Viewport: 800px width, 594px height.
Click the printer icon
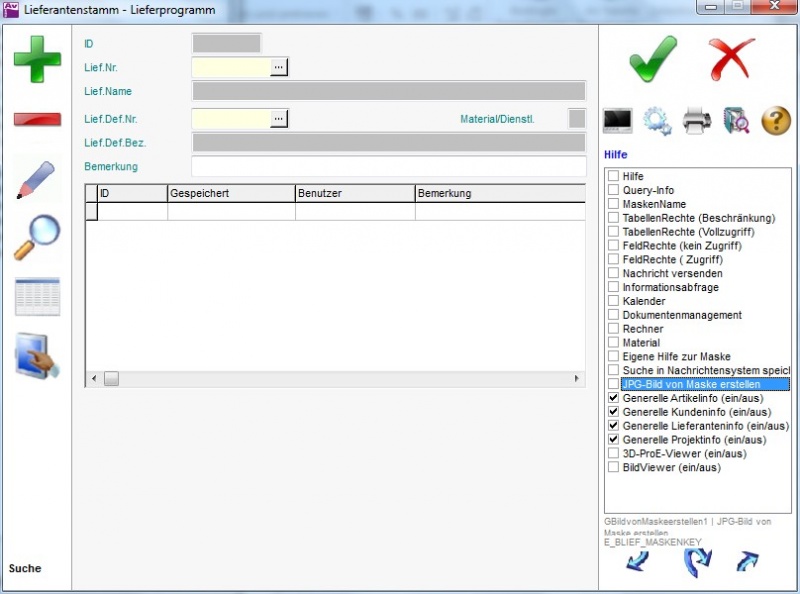(x=697, y=121)
